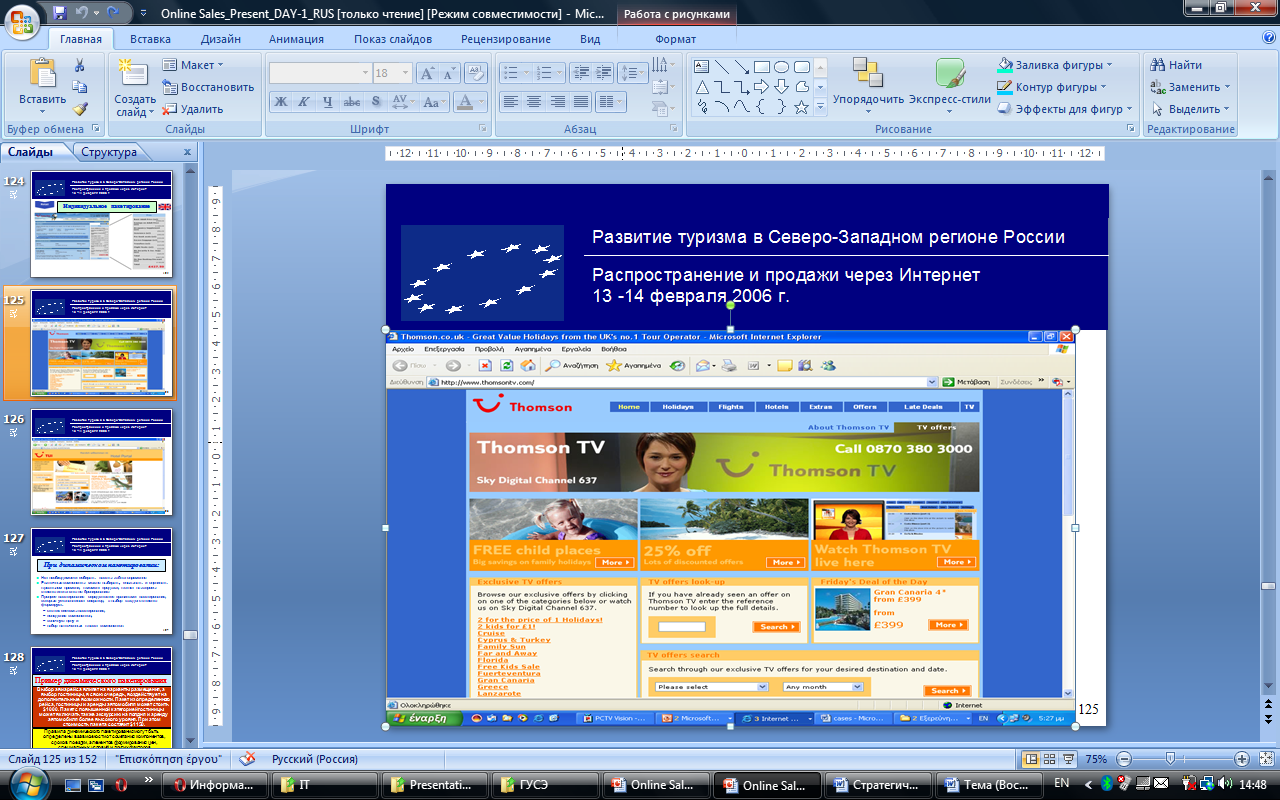Image resolution: width=1280 pixels, height=800 pixels.
Task: Open the Макет layout dropdown
Action: tap(192, 65)
